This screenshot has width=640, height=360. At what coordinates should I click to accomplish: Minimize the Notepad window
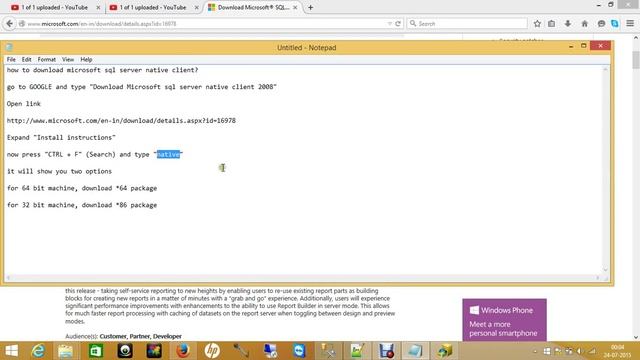coord(571,47)
